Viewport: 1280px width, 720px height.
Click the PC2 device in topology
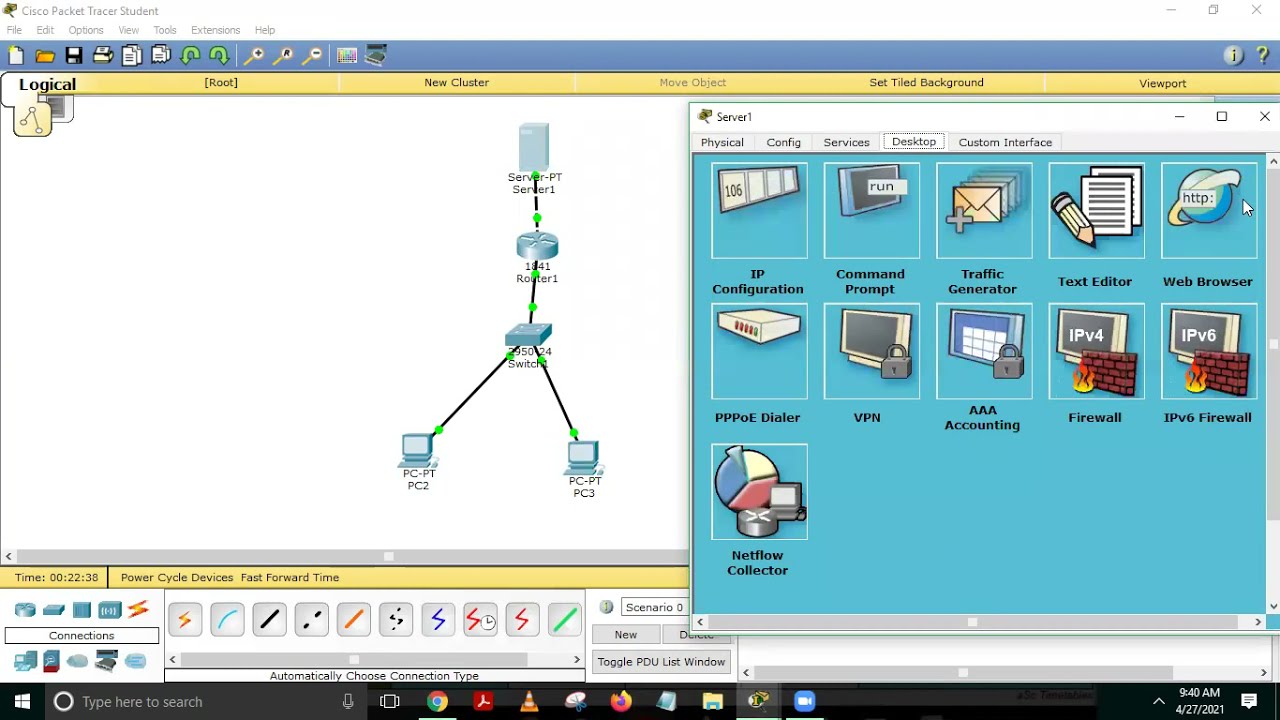418,451
